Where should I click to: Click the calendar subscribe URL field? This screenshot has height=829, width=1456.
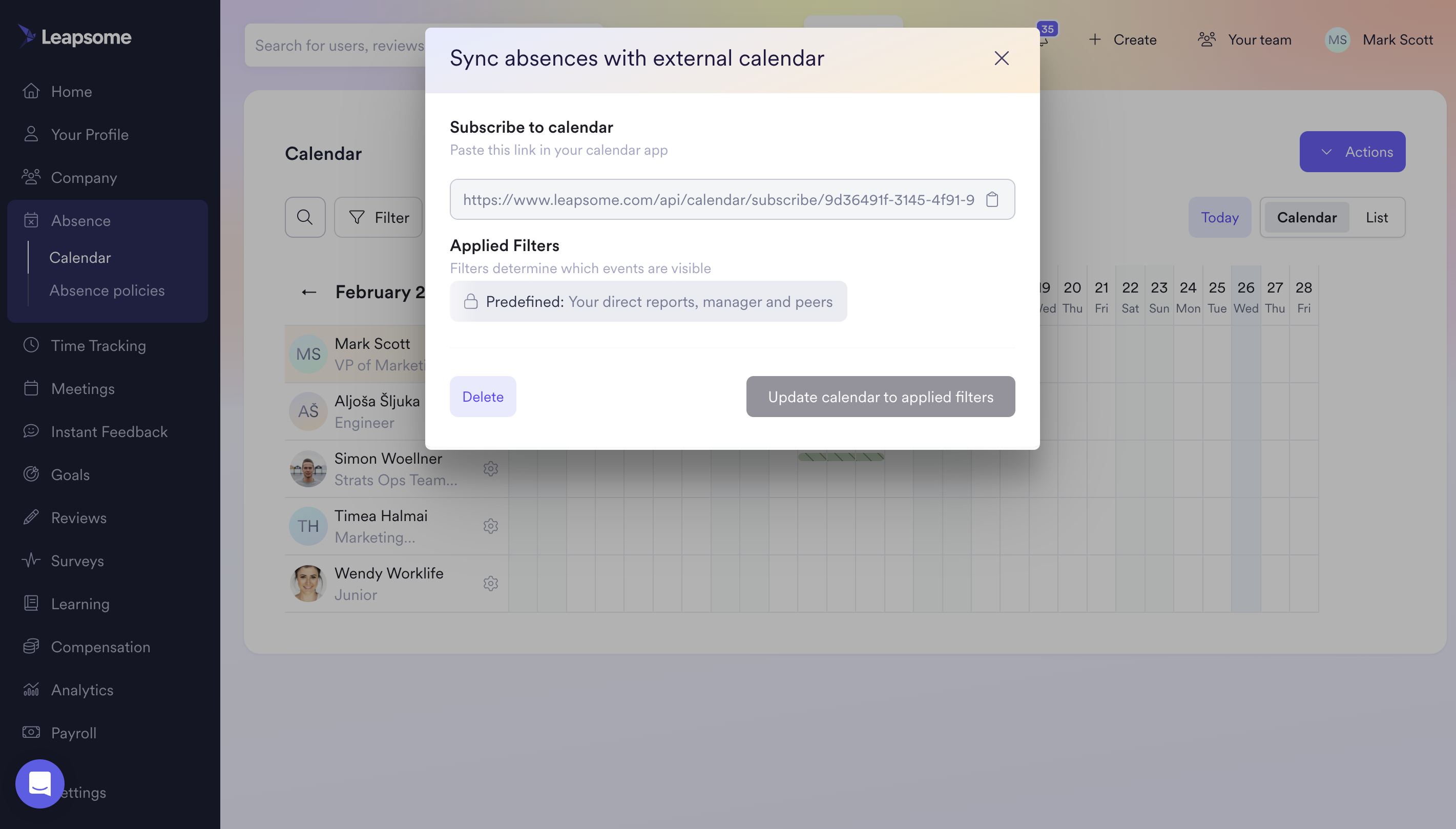tap(718, 199)
